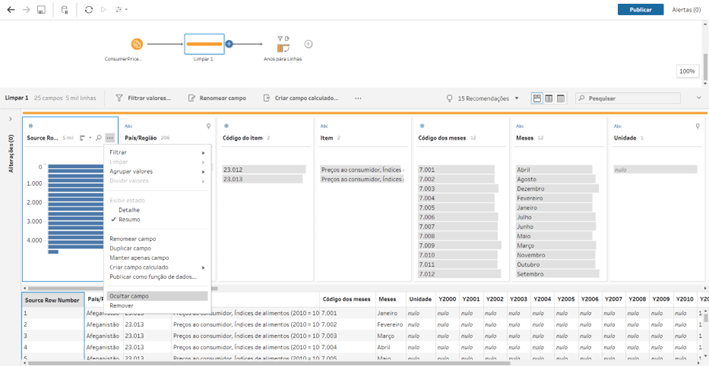
Task: Collapse the pane with the right-side chevron
Action: click(x=699, y=98)
